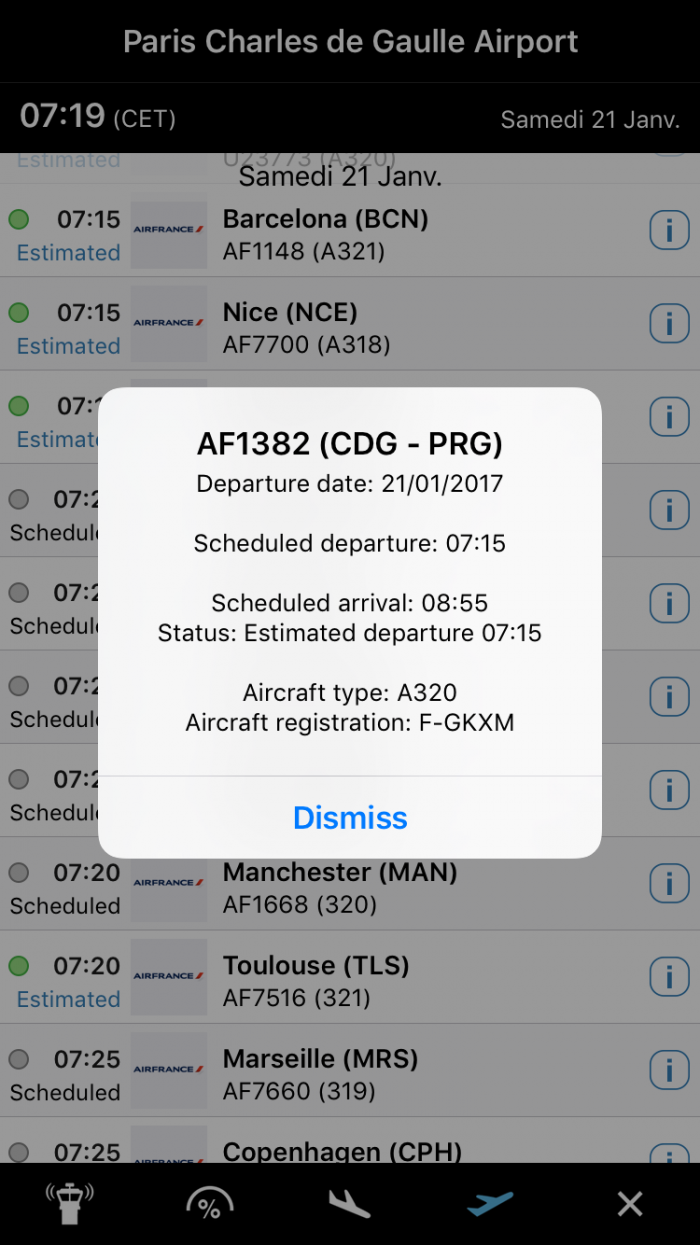Viewport: 700px width, 1245px height.
Task: Dismiss the AF1382 flight details popup
Action: point(350,818)
